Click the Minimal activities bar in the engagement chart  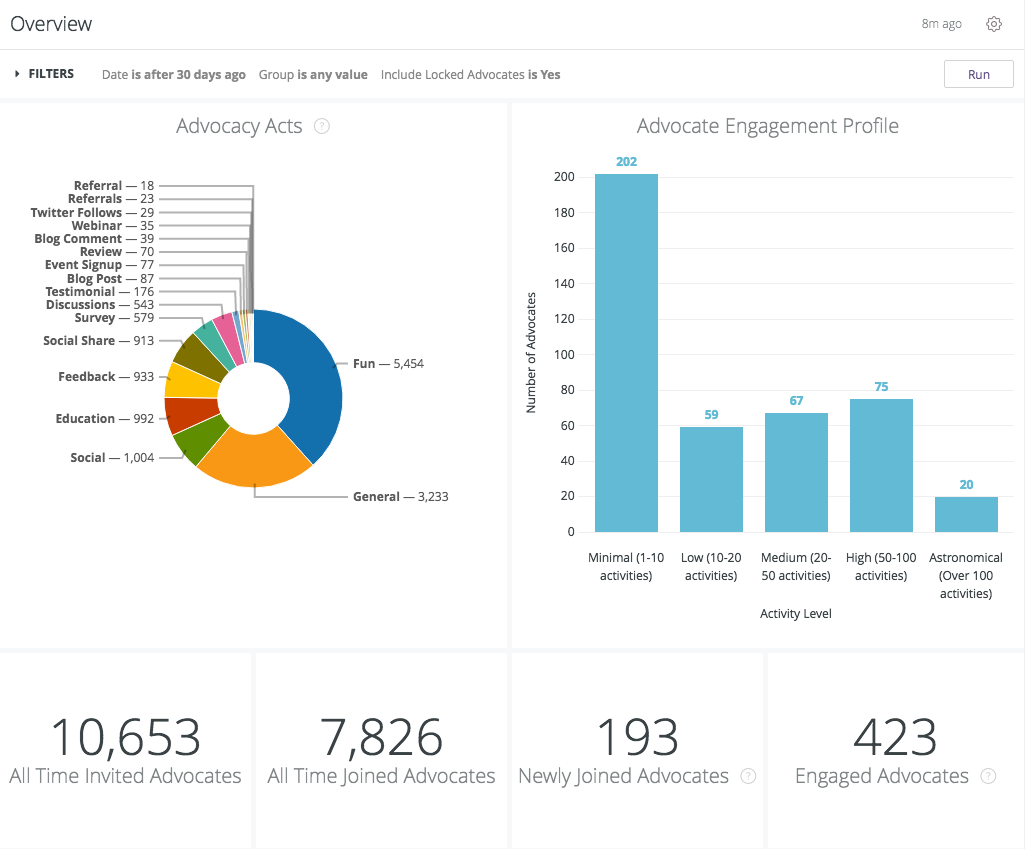tap(625, 350)
